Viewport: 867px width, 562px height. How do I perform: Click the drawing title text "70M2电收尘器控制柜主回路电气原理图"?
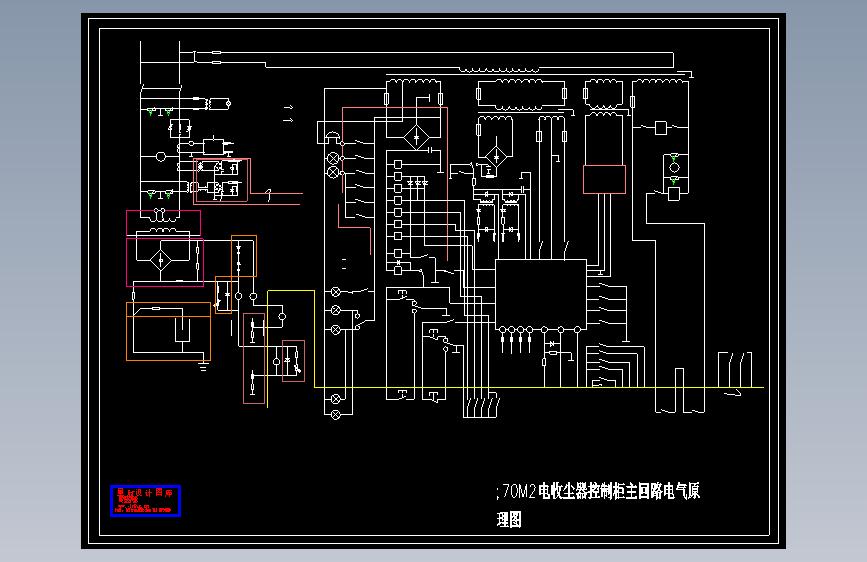598,505
